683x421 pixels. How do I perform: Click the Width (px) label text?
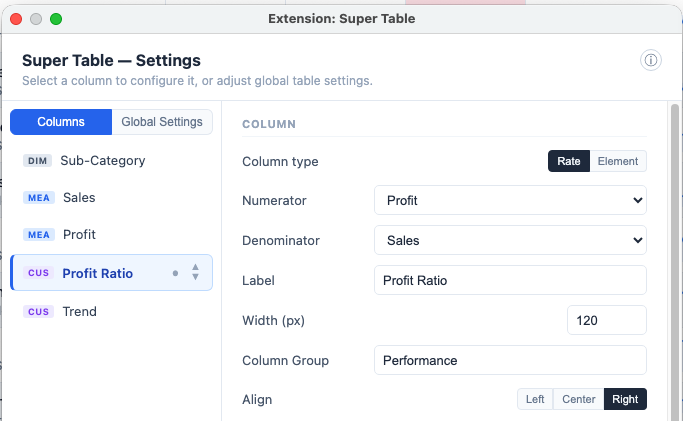pyautogui.click(x=274, y=321)
